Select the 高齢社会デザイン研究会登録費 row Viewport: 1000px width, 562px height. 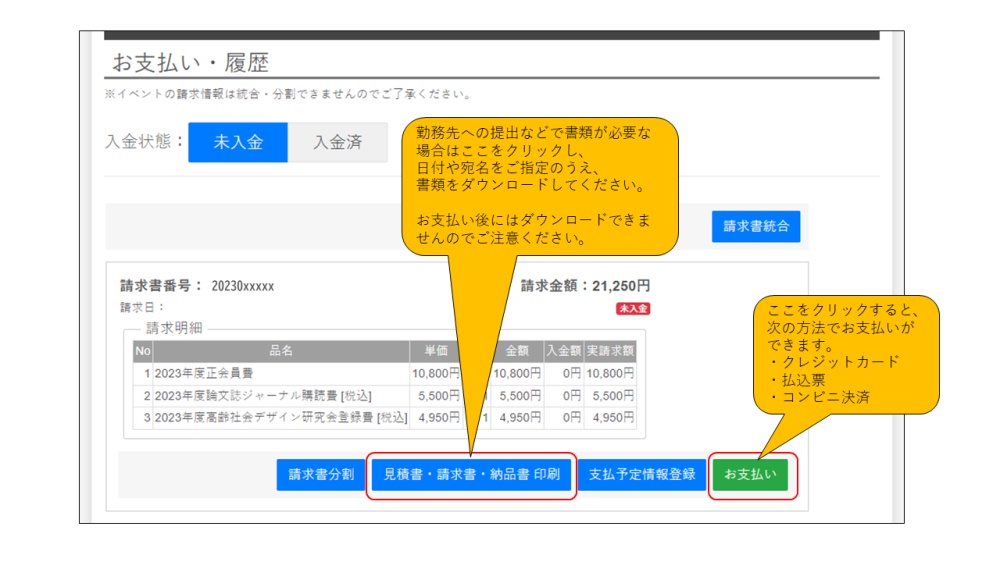280,417
